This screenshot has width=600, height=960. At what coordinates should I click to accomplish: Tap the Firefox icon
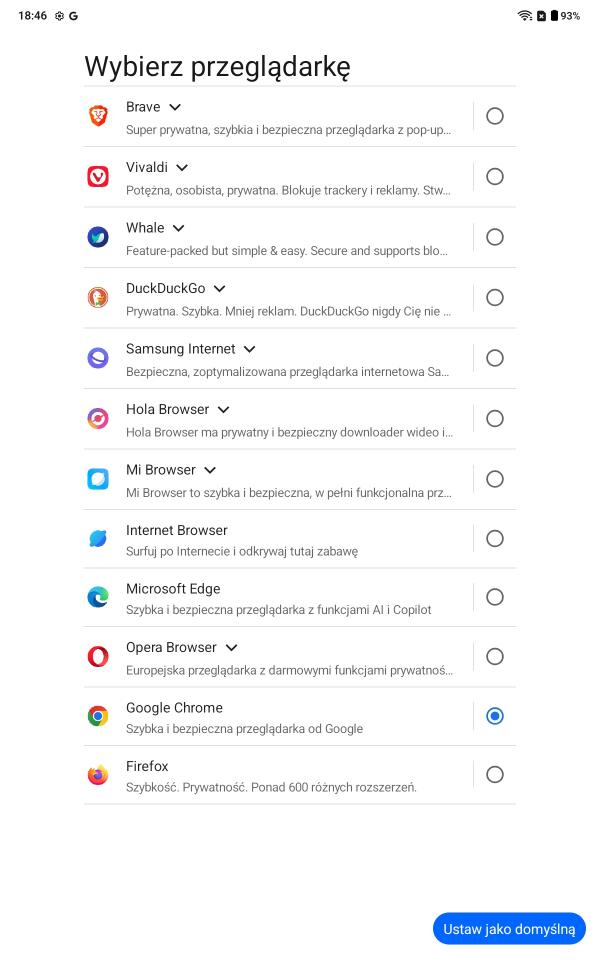[x=98, y=775]
